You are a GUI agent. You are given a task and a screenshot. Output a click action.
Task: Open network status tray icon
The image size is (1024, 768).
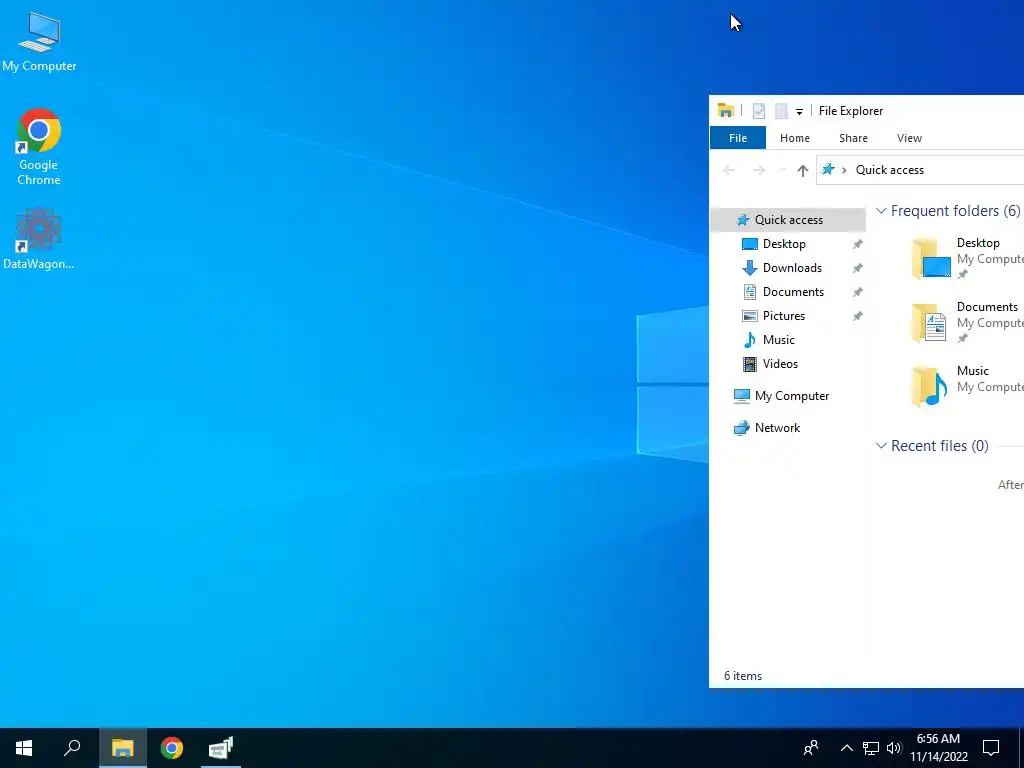tap(871, 748)
